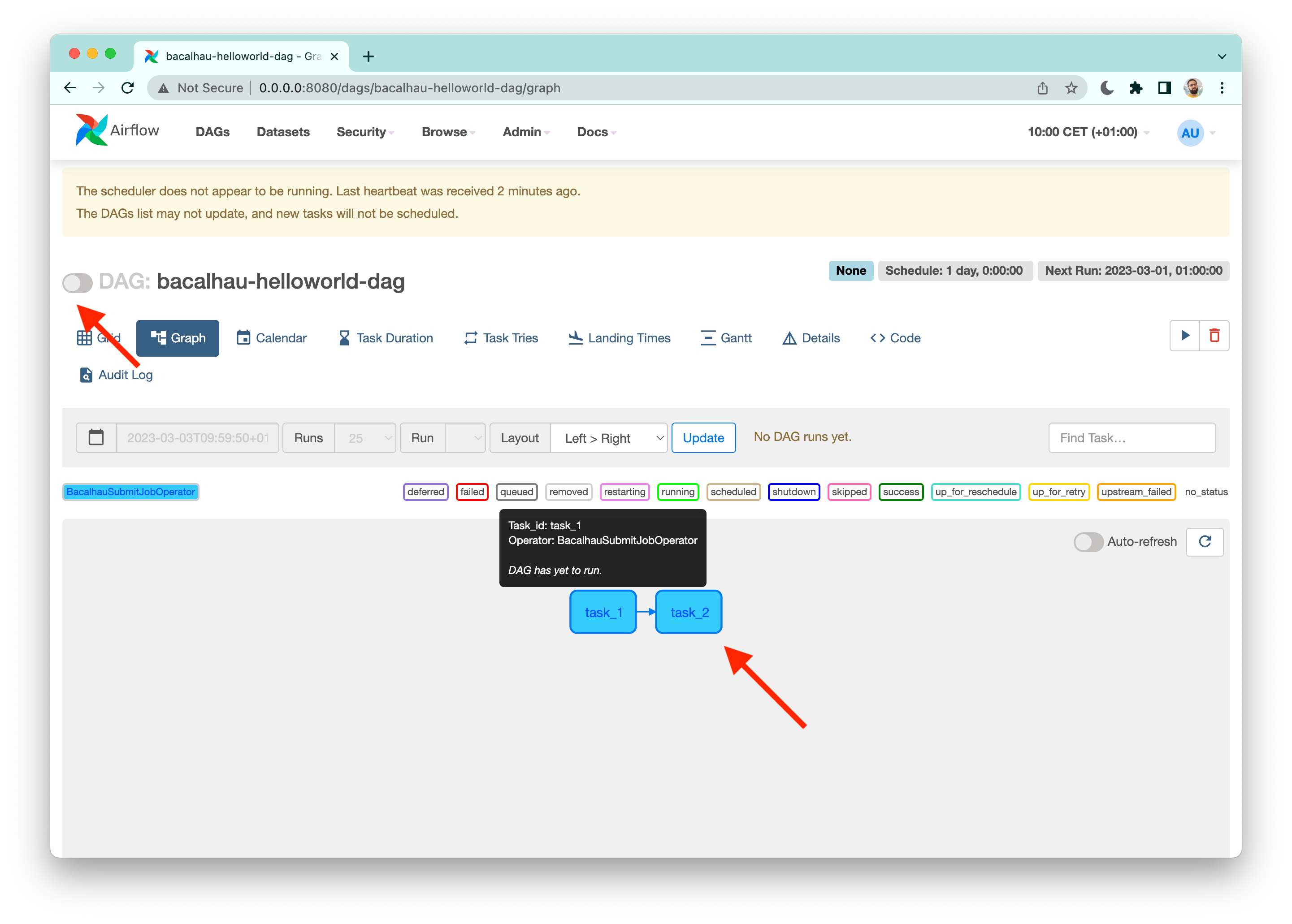The width and height of the screenshot is (1292, 924).
Task: Switch to the Task Tries tab
Action: 501,338
